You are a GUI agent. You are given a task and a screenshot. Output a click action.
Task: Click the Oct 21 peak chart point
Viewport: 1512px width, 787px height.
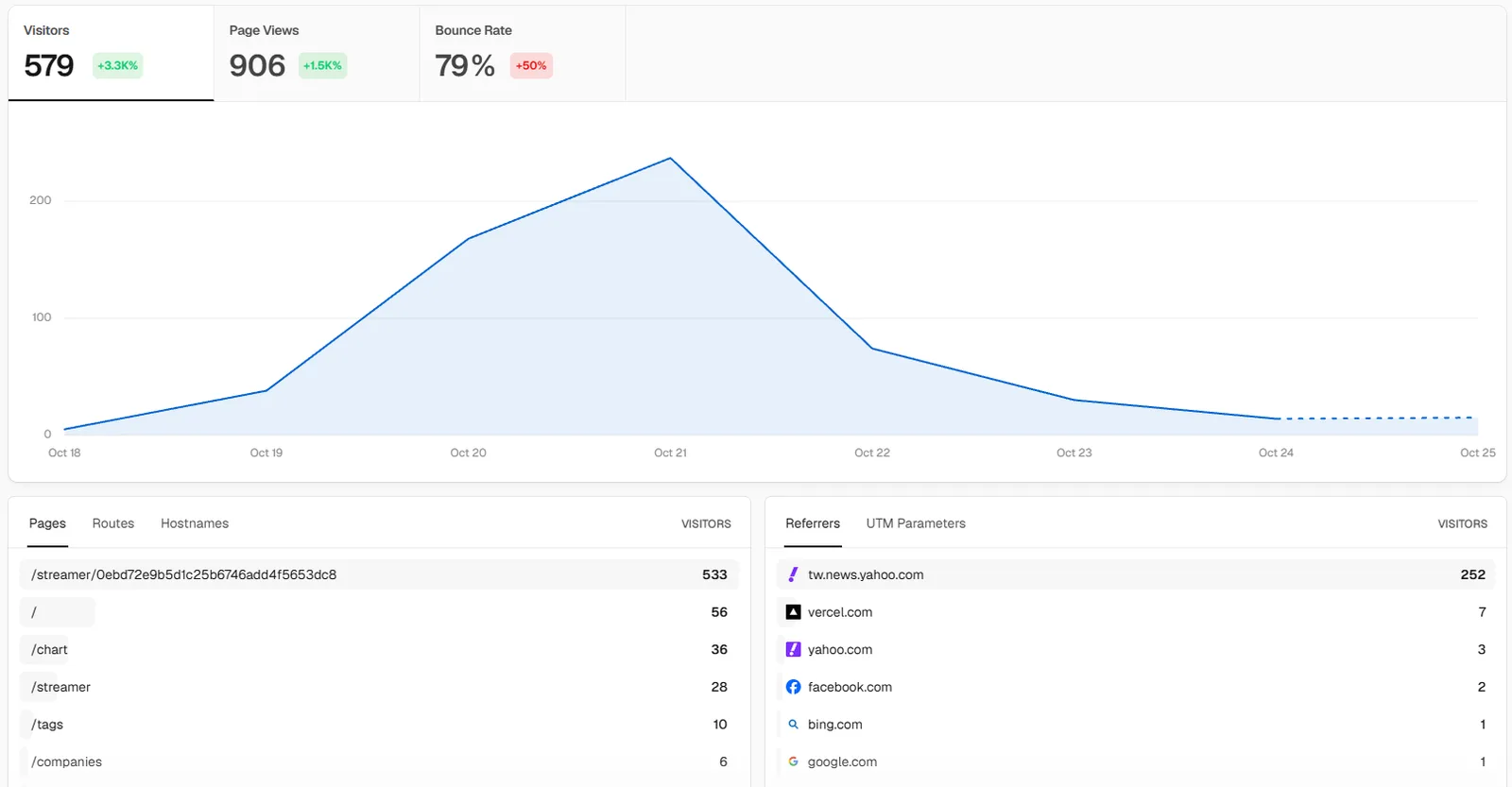[x=670, y=158]
